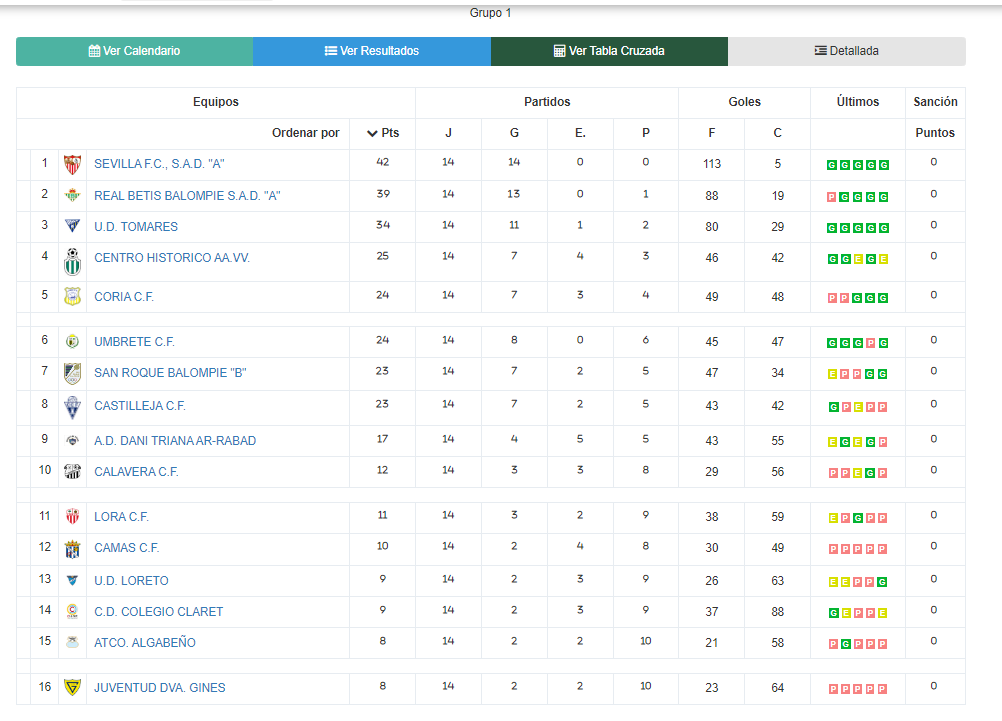Open CALAVERA C.F. team link
Screen dimensions: 1002x721
(136, 472)
